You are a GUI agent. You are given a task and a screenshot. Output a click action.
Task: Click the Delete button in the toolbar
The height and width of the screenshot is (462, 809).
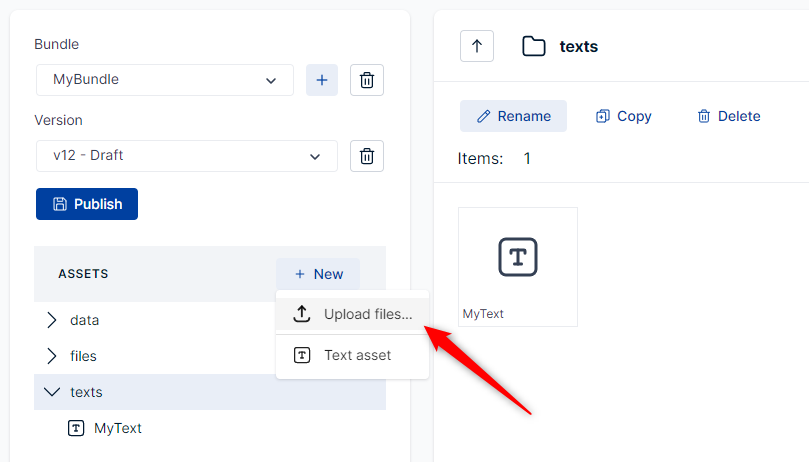[x=728, y=116]
